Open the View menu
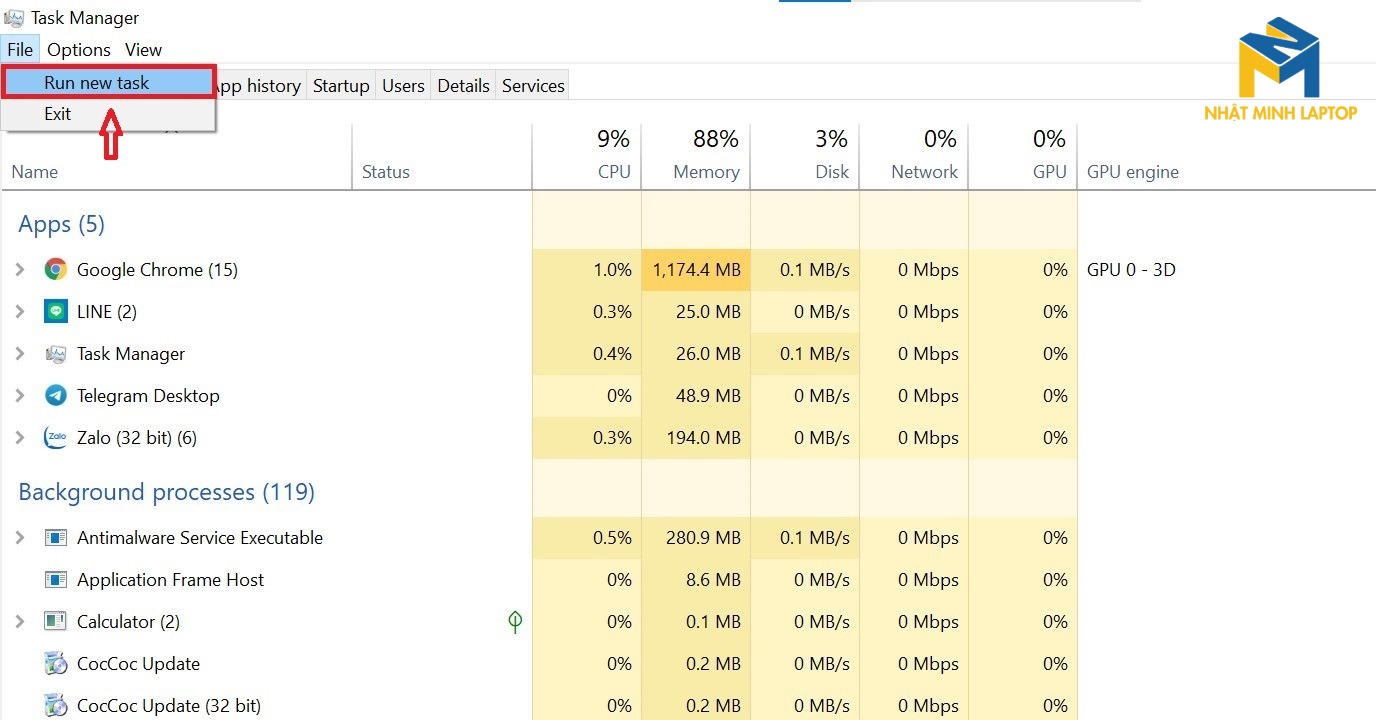 pos(143,49)
